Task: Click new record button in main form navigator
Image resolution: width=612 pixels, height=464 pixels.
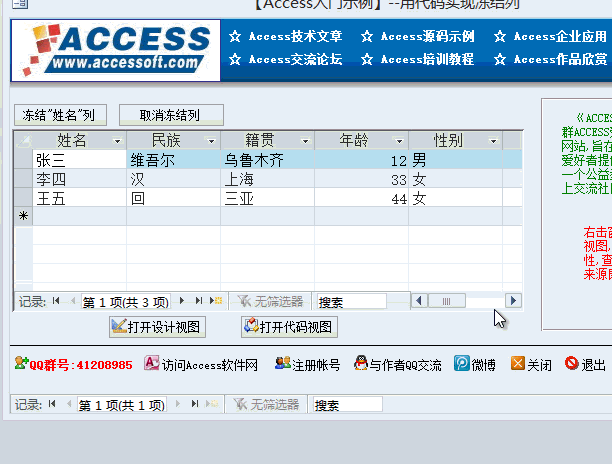Action: pyautogui.click(x=212, y=404)
